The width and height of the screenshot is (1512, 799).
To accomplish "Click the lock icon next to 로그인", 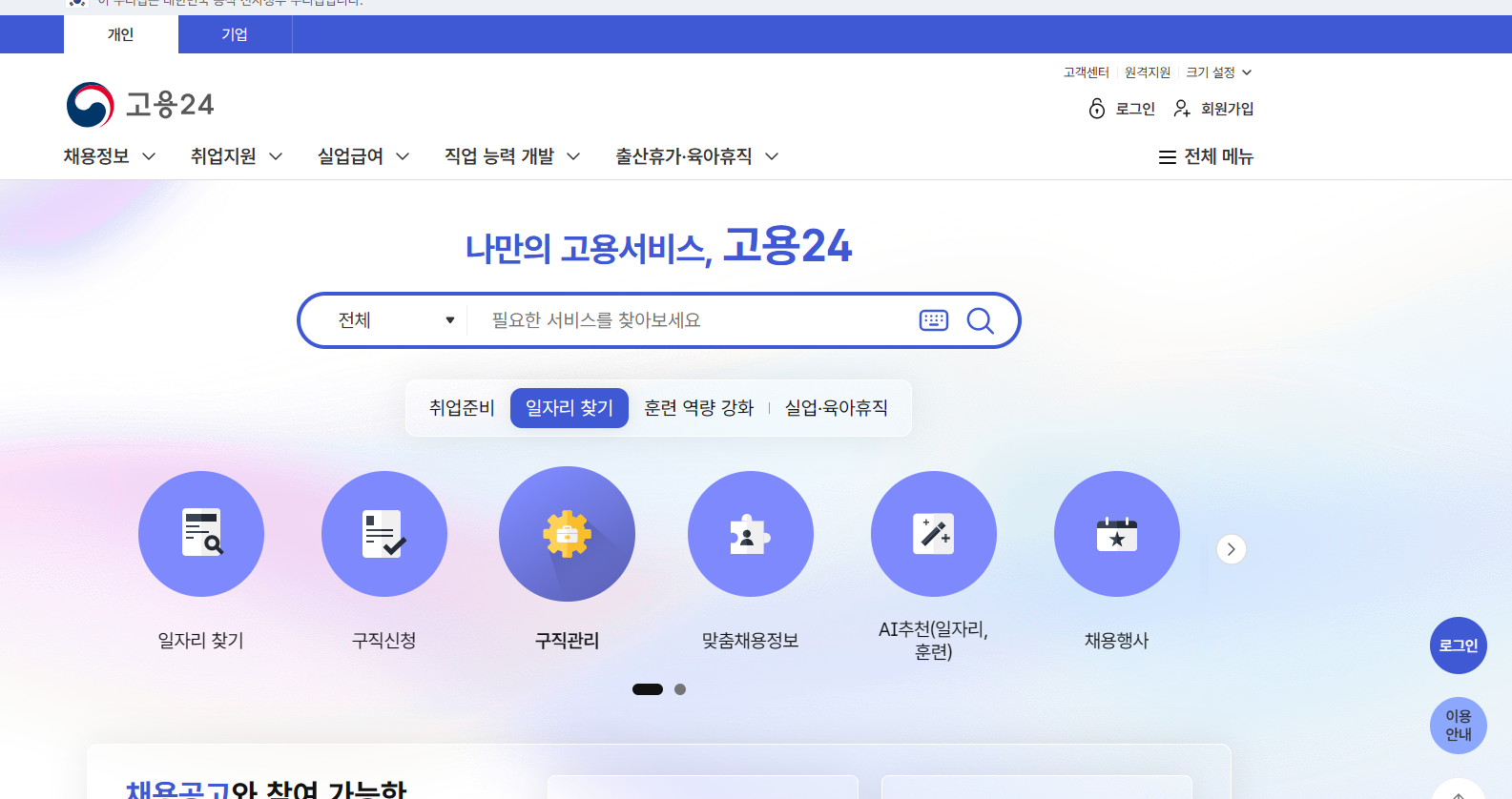I will pos(1097,109).
